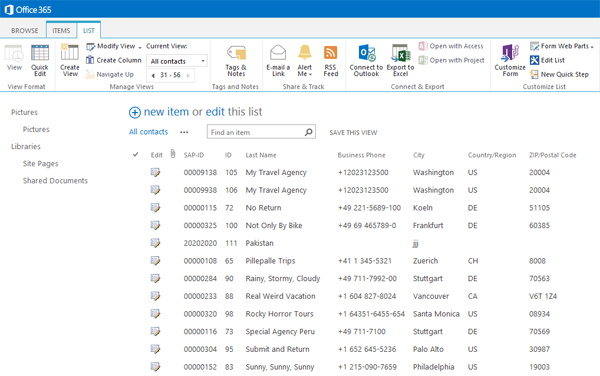Select the LIST ribbon tab

click(x=88, y=31)
